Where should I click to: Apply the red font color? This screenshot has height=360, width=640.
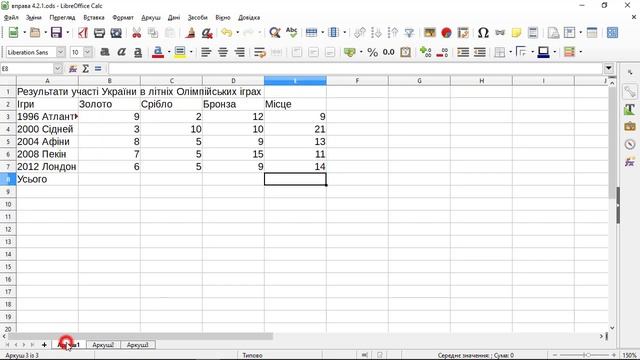click(158, 52)
